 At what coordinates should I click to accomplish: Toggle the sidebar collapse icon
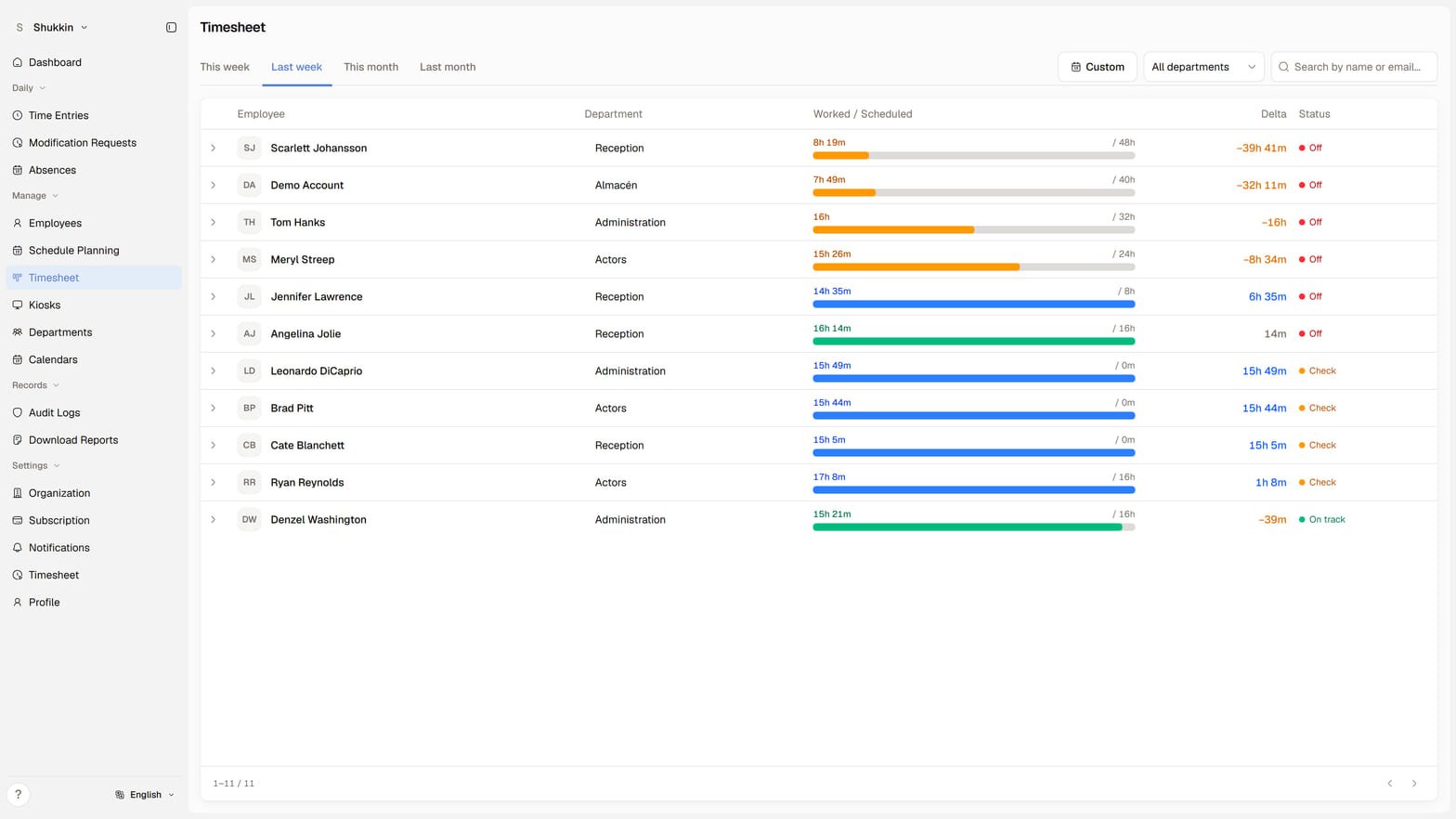click(x=171, y=28)
